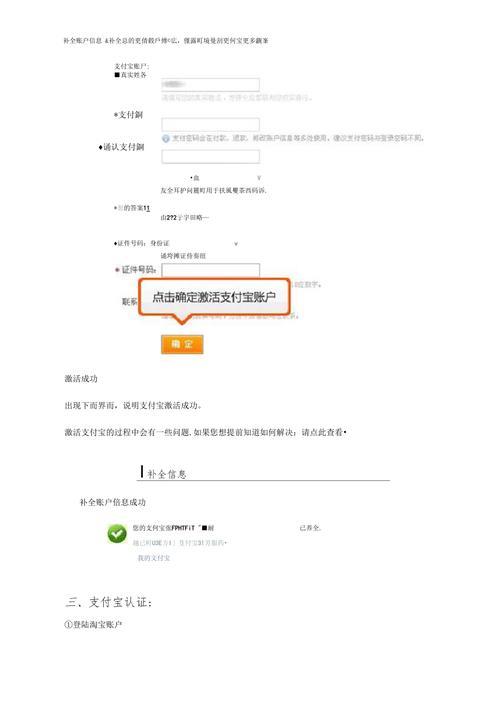
Task: Click the 补全账户信息成功 message
Action: pyautogui.click(x=113, y=502)
